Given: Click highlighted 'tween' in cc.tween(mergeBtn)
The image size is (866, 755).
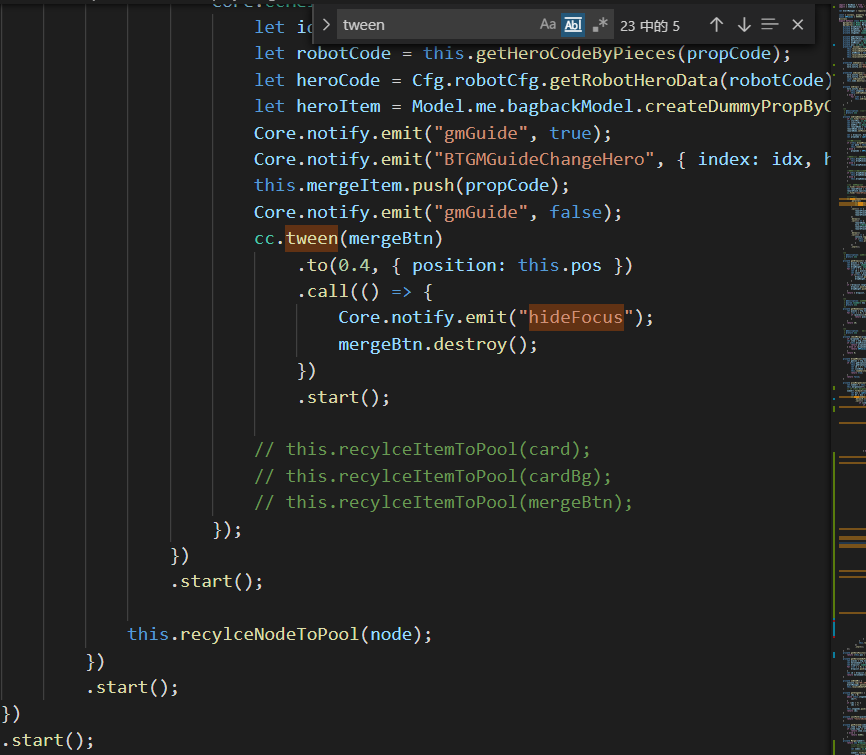Looking at the screenshot, I should tap(311, 239).
